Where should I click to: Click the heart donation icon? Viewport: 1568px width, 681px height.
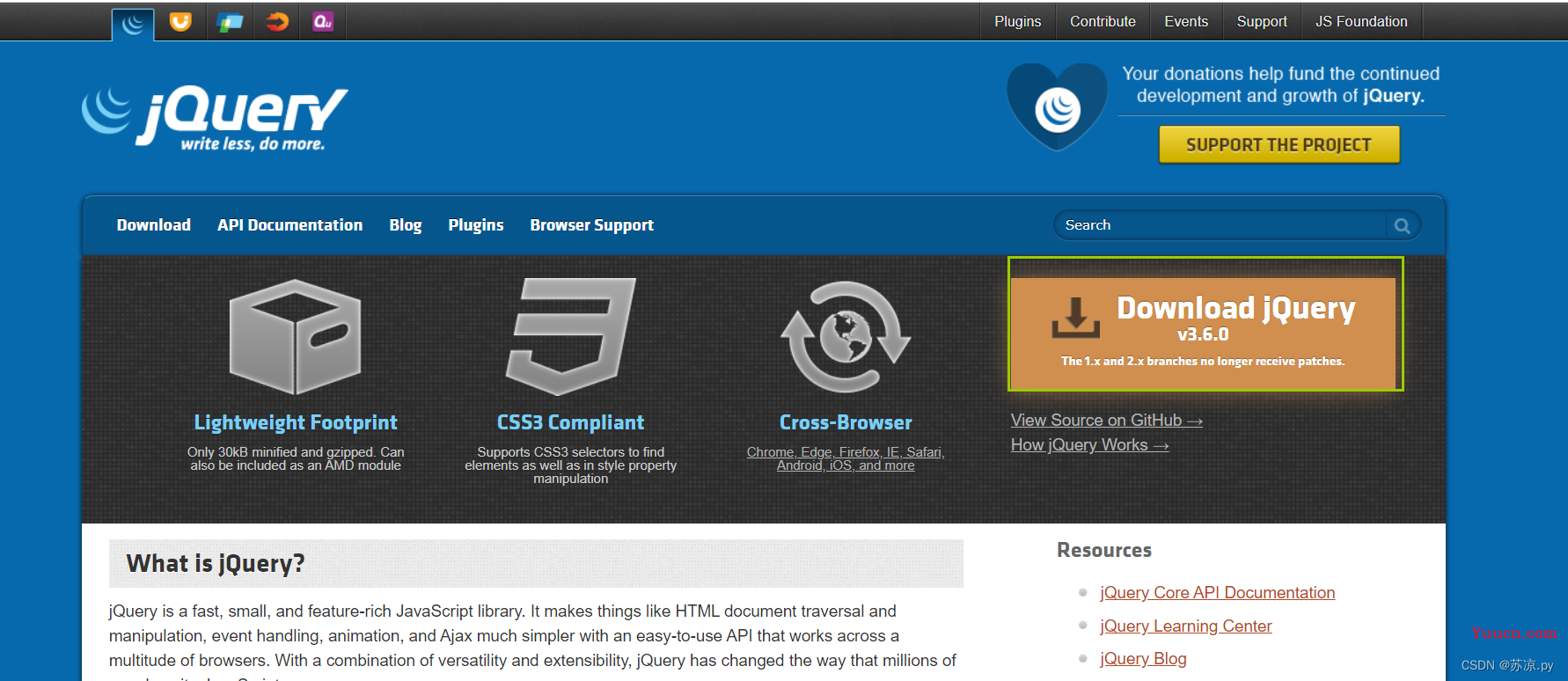1057,106
